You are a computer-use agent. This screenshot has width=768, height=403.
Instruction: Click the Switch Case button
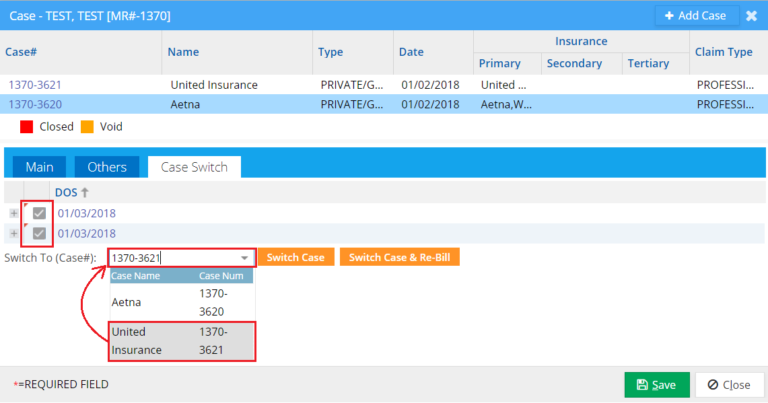[x=295, y=258]
